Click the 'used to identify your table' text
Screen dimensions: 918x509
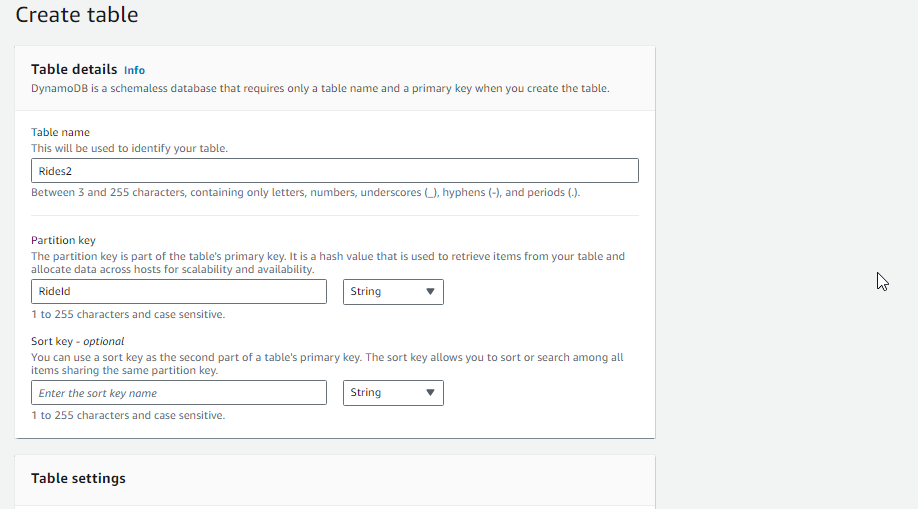tap(129, 148)
